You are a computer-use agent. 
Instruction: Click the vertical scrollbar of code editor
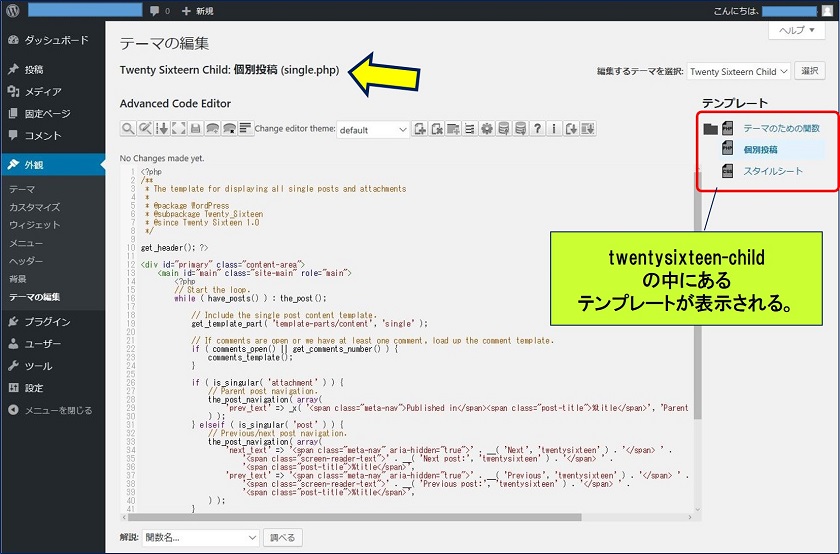pos(698,295)
